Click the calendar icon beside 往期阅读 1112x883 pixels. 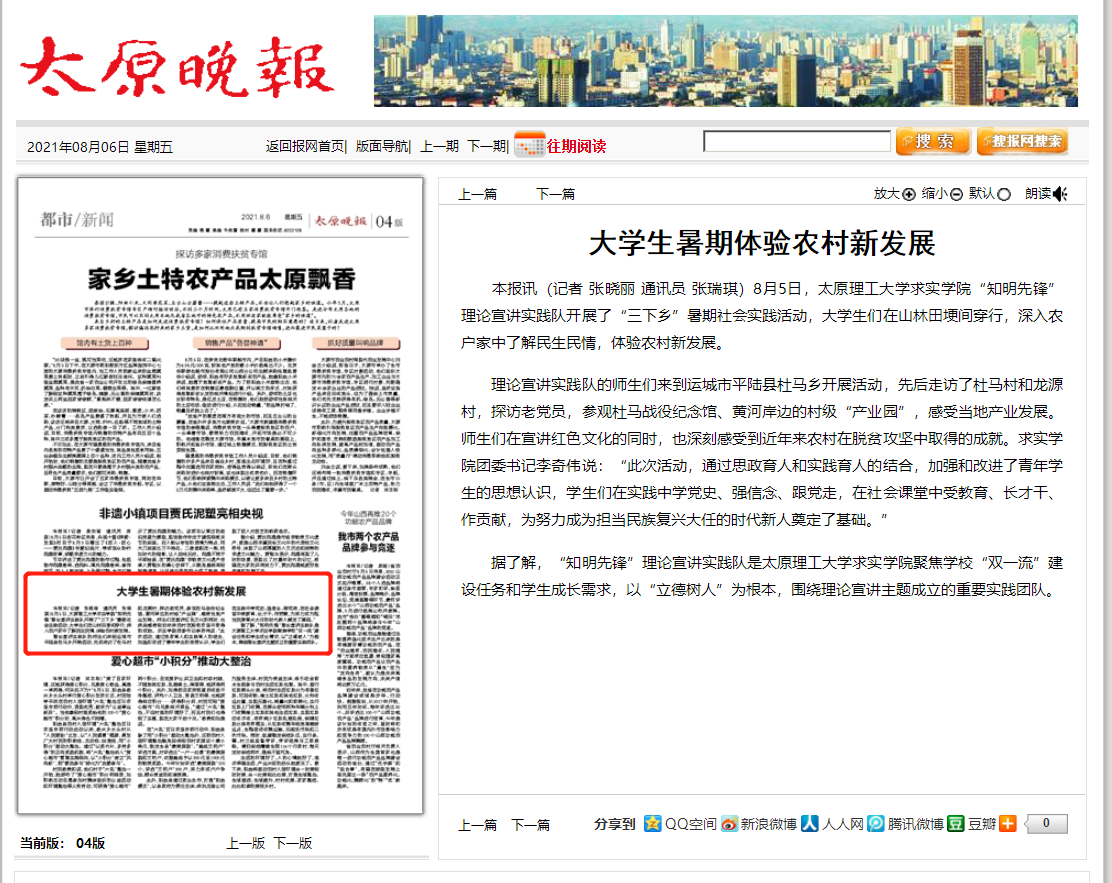coord(529,145)
